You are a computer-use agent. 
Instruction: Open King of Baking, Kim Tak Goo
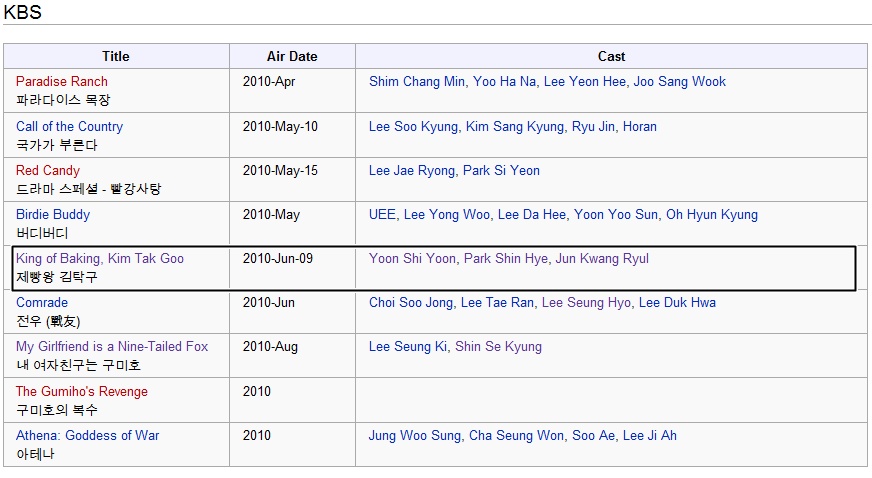pos(100,259)
